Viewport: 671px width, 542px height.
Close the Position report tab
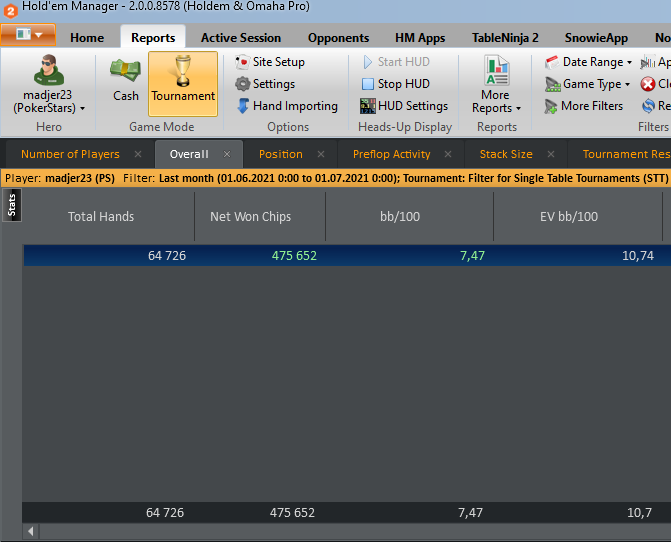point(321,154)
